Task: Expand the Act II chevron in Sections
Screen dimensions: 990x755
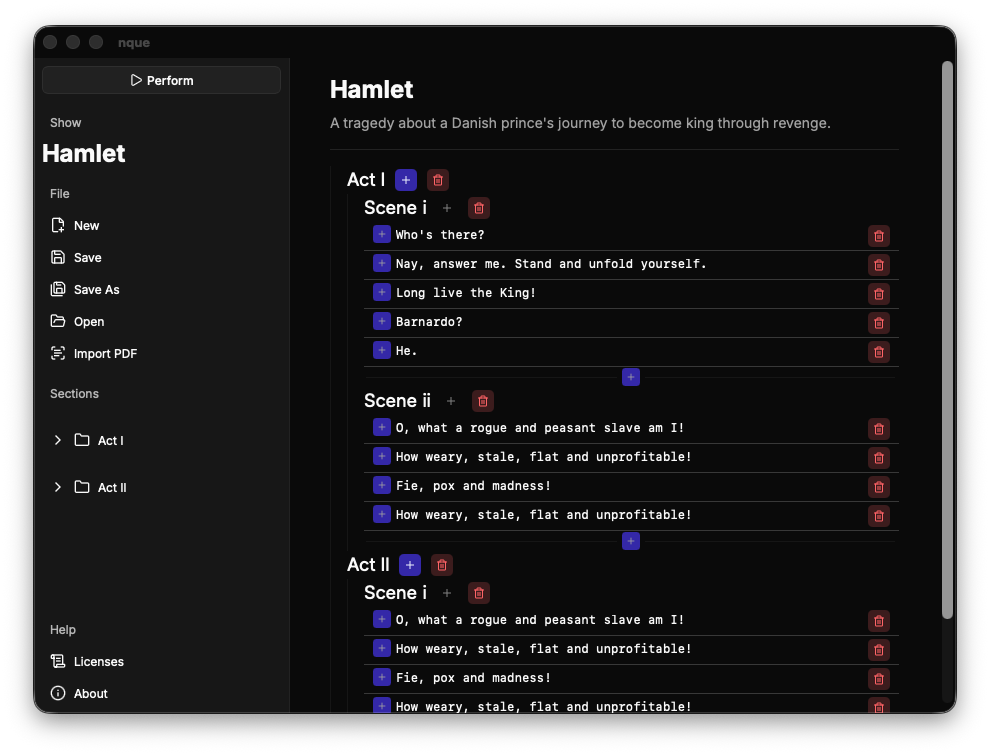Action: [57, 487]
